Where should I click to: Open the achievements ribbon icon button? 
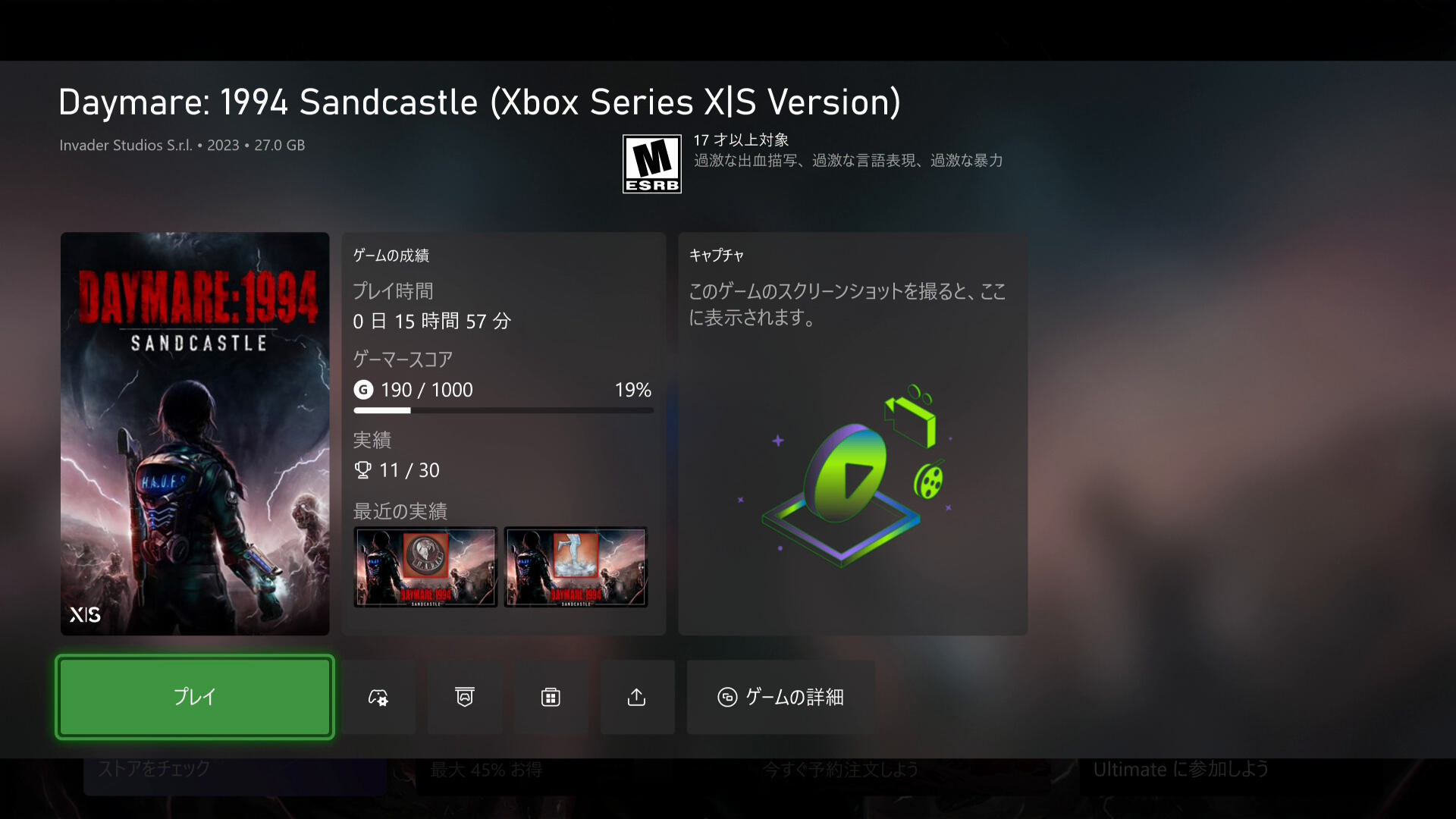click(x=465, y=697)
